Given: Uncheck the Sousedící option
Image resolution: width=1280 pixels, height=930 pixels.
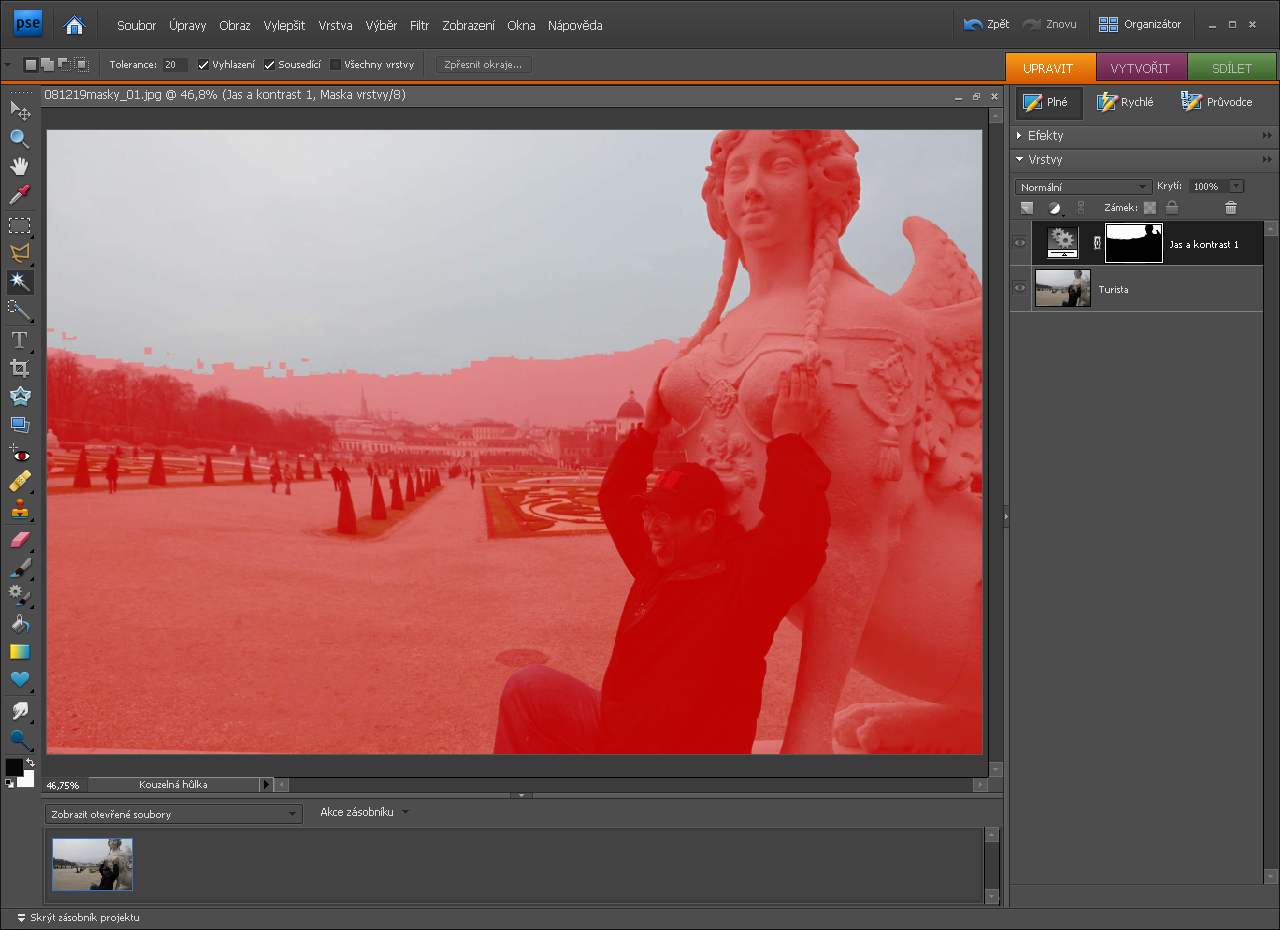Looking at the screenshot, I should 270,65.
